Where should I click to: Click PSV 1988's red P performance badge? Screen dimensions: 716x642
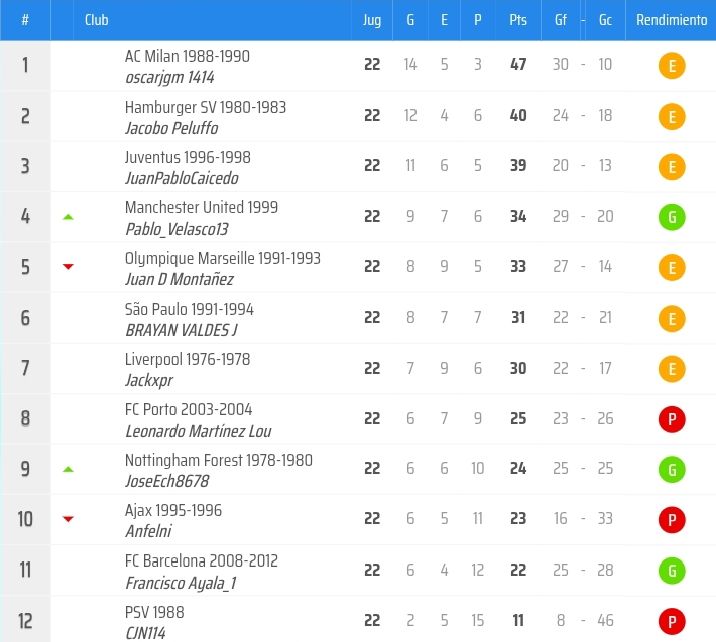point(671,621)
